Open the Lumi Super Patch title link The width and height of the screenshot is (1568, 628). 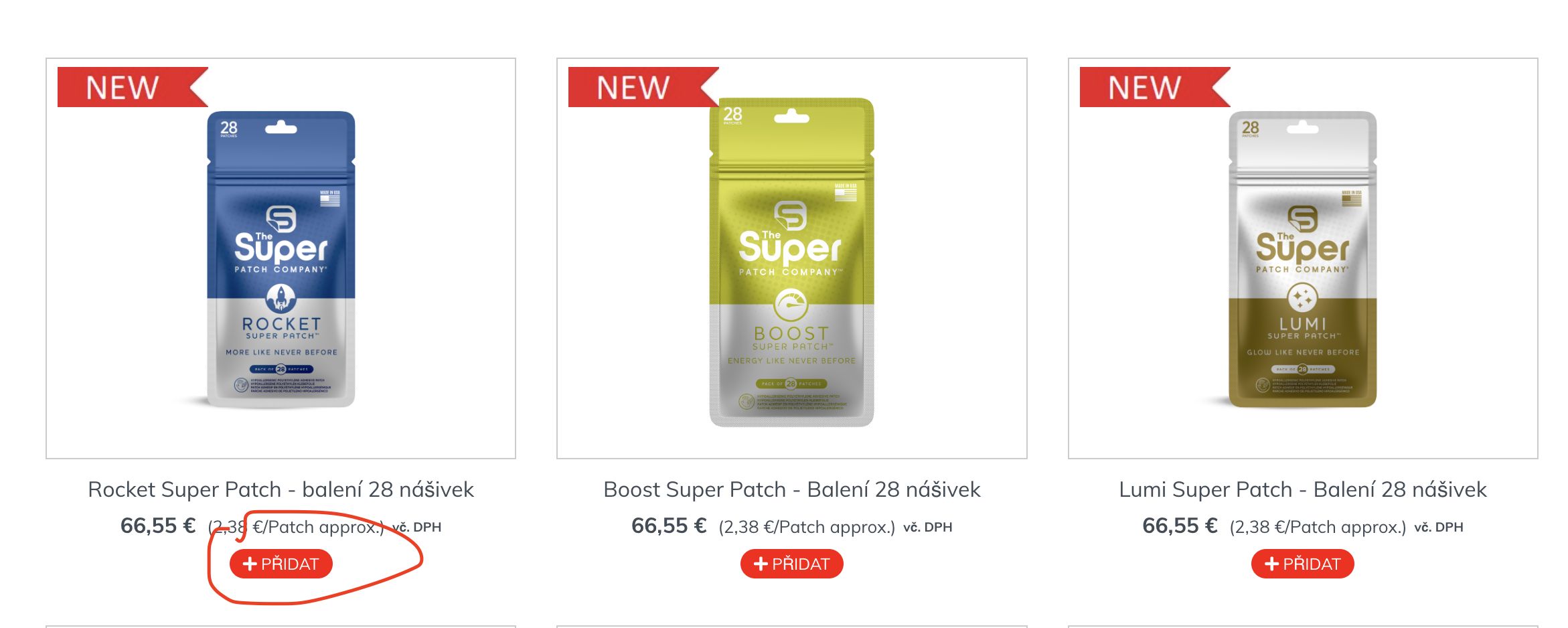[x=1302, y=489]
